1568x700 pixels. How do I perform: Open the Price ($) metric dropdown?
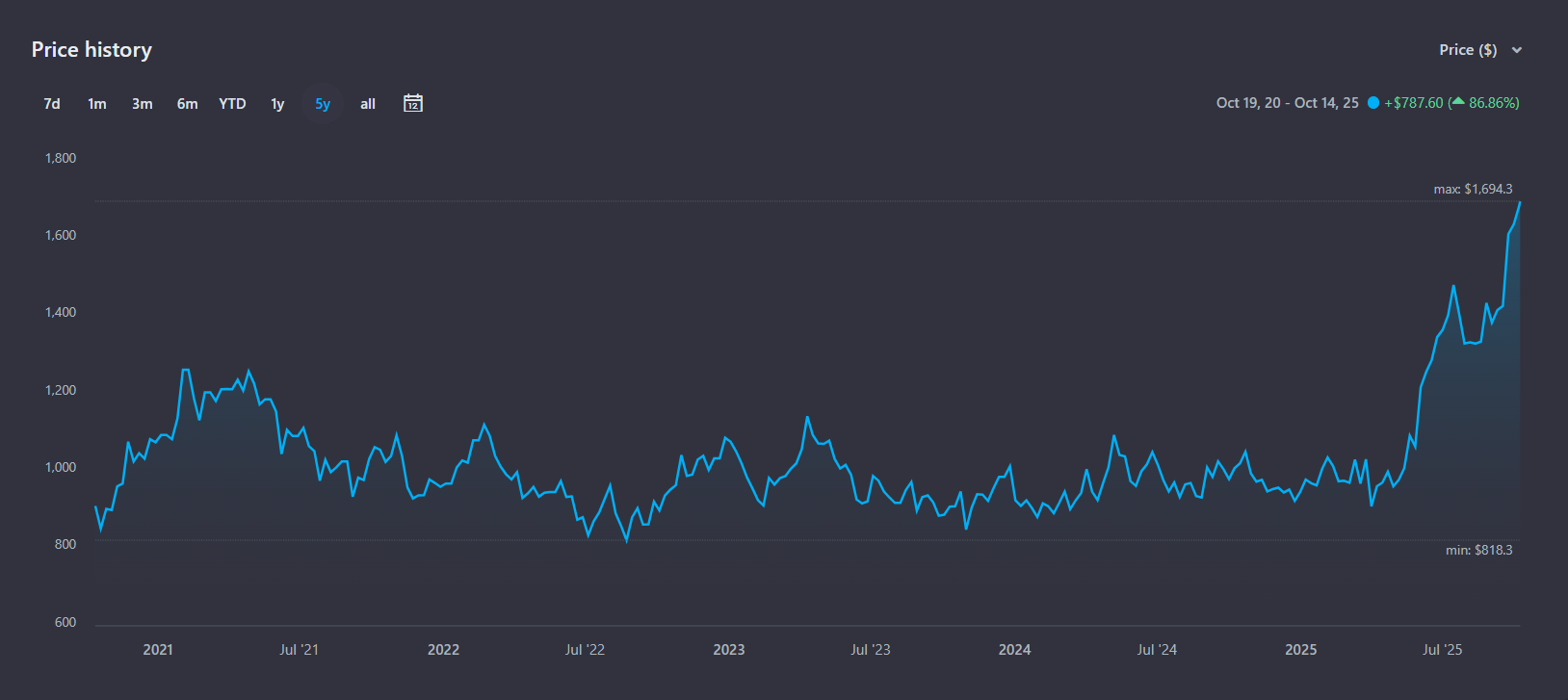click(1468, 50)
